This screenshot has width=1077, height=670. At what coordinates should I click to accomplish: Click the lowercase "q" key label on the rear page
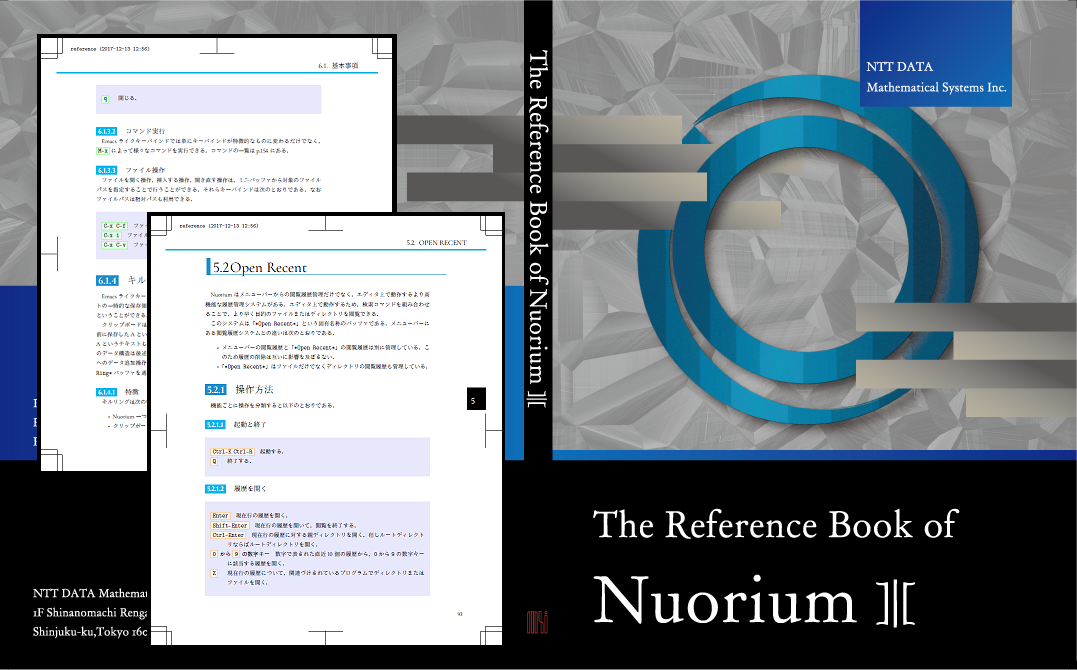[105, 99]
